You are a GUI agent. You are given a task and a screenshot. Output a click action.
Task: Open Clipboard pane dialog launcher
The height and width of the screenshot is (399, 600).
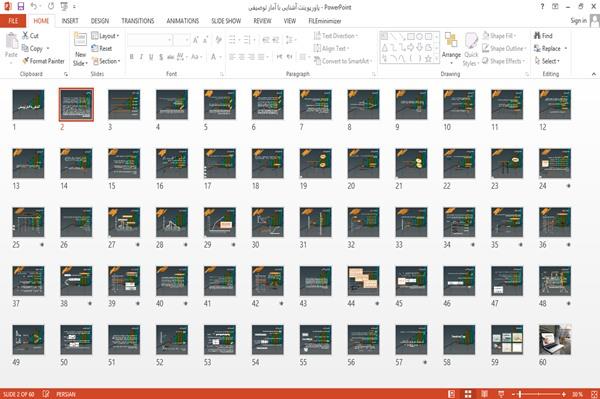tap(66, 74)
